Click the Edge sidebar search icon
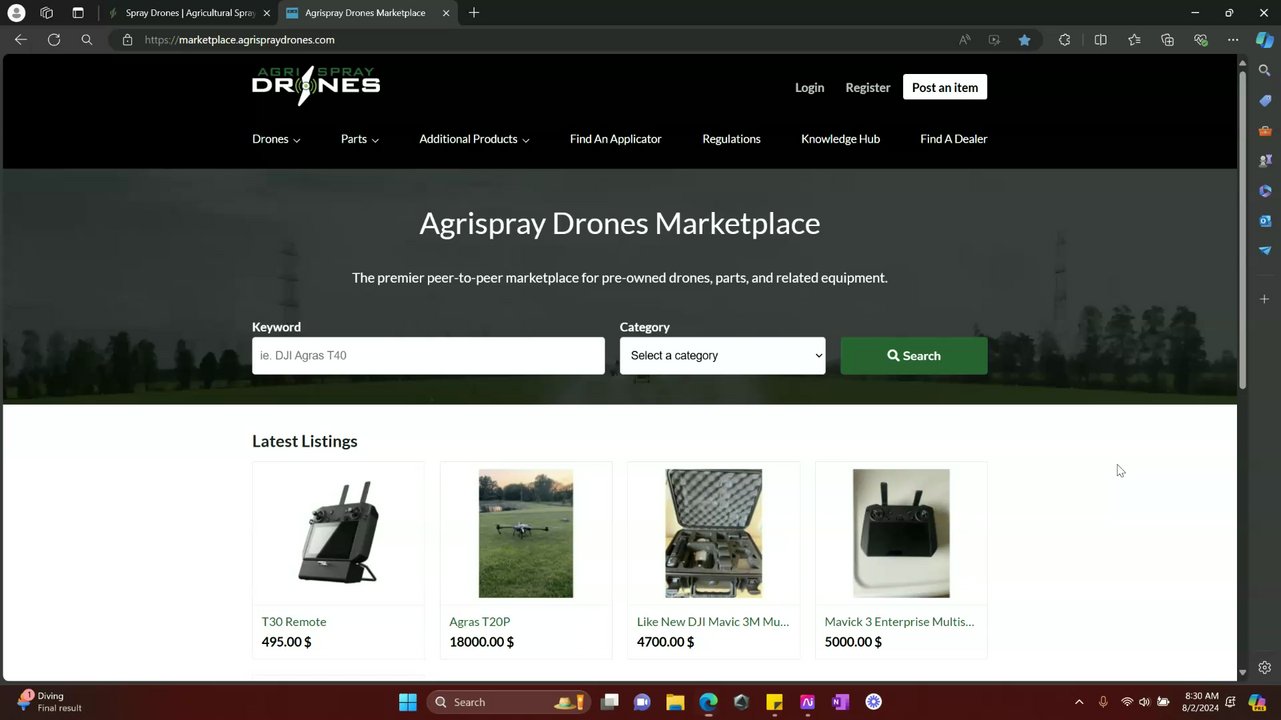Image resolution: width=1281 pixels, height=720 pixels. coord(1265,71)
